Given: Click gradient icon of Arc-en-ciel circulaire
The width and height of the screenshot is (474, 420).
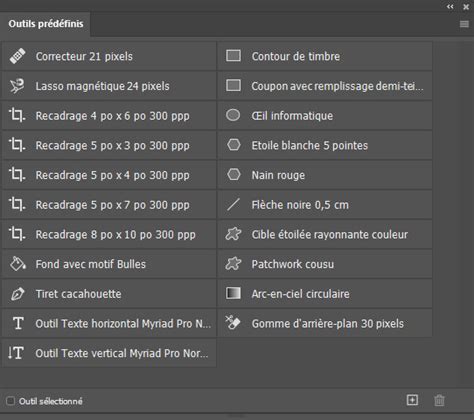Looking at the screenshot, I should pos(233,293).
